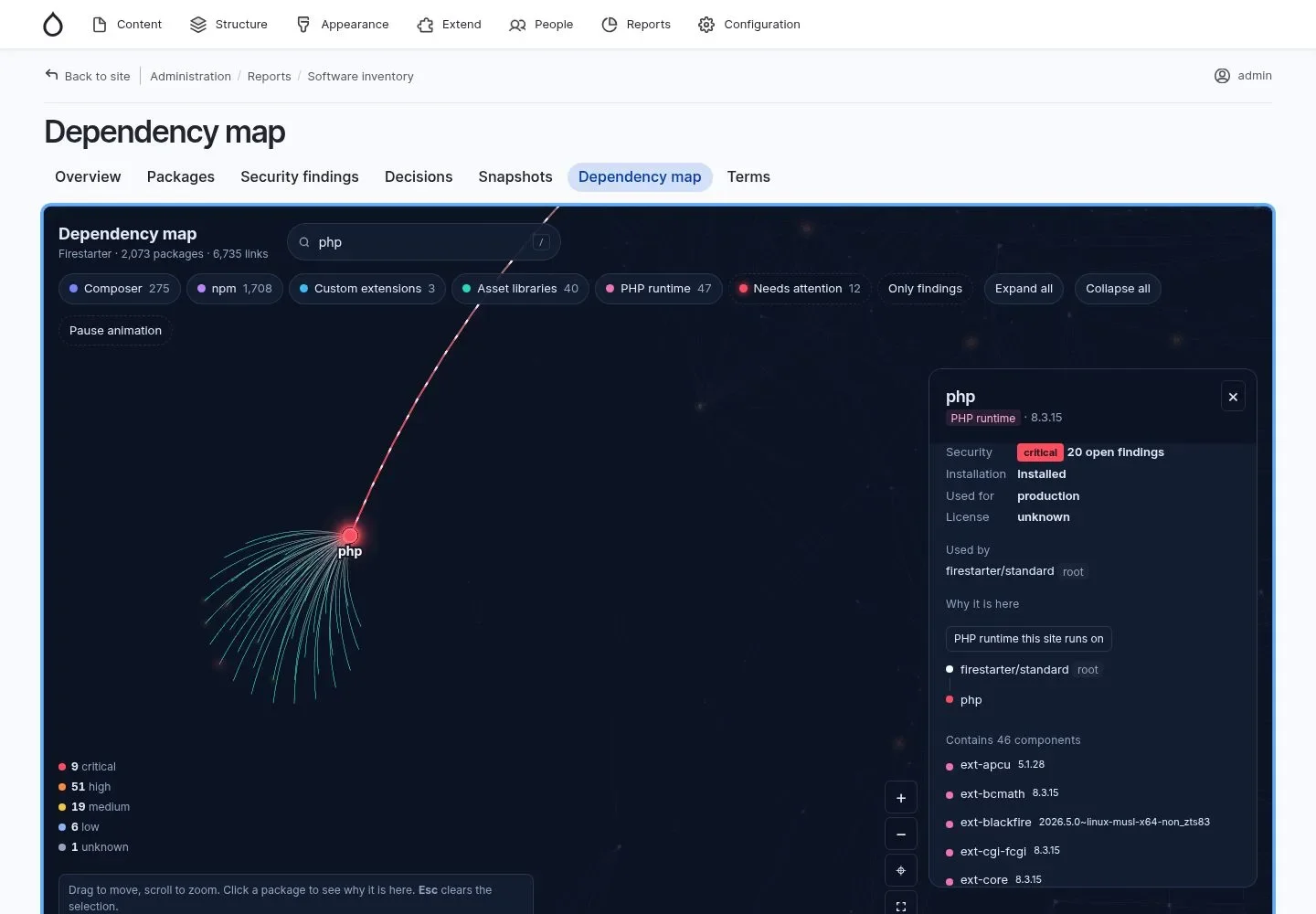Click the Contains 46 components heading

coord(1013,740)
